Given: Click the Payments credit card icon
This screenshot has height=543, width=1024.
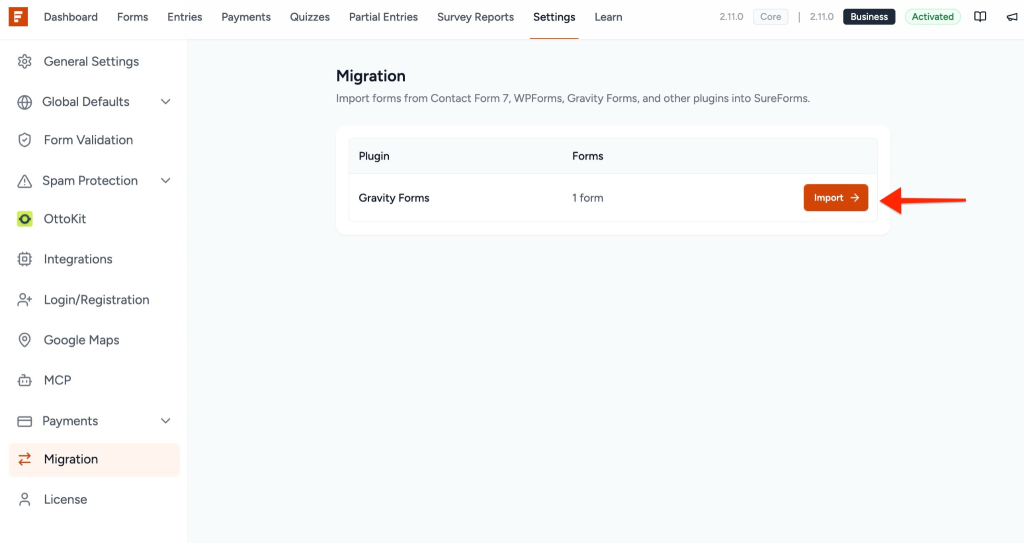Looking at the screenshot, I should point(25,421).
